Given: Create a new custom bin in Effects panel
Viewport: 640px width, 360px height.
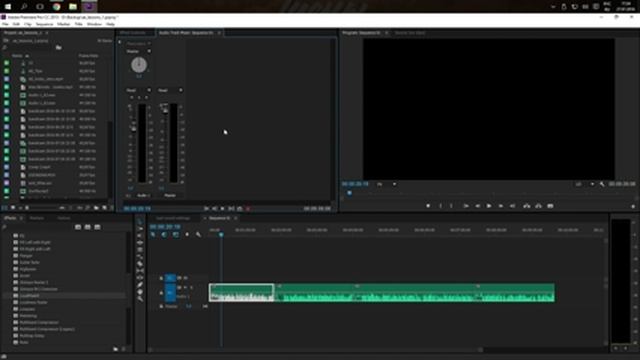Looking at the screenshot, I should tap(116, 349).
